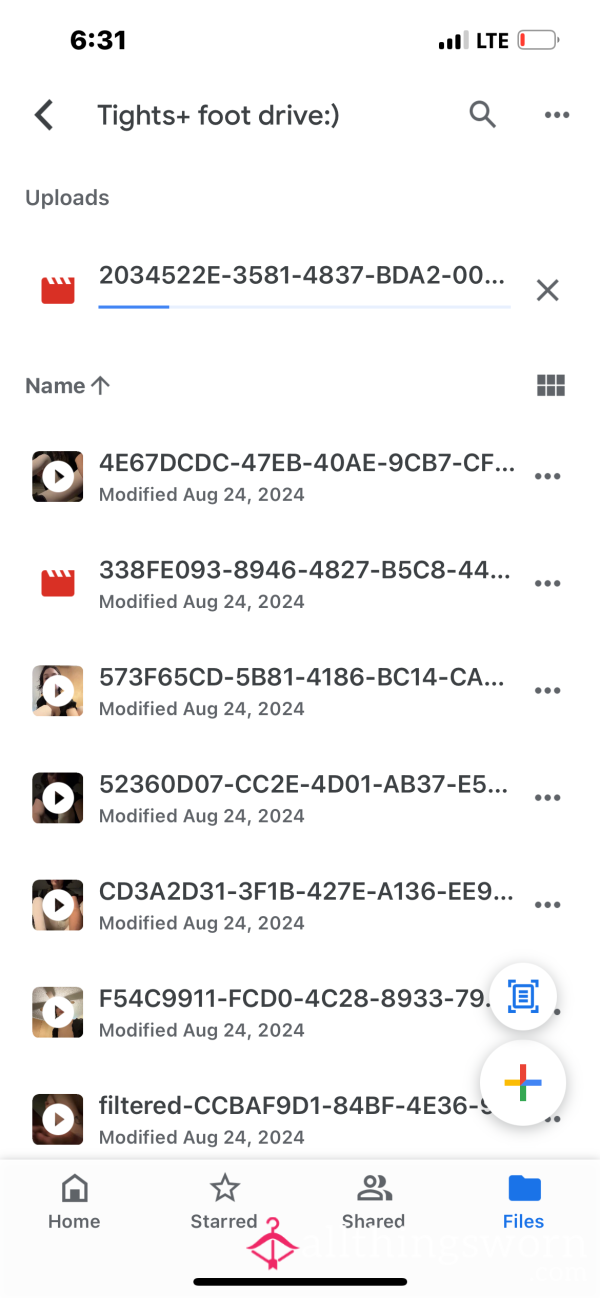Go to the Home tab
600x1298 pixels.
[75, 1203]
